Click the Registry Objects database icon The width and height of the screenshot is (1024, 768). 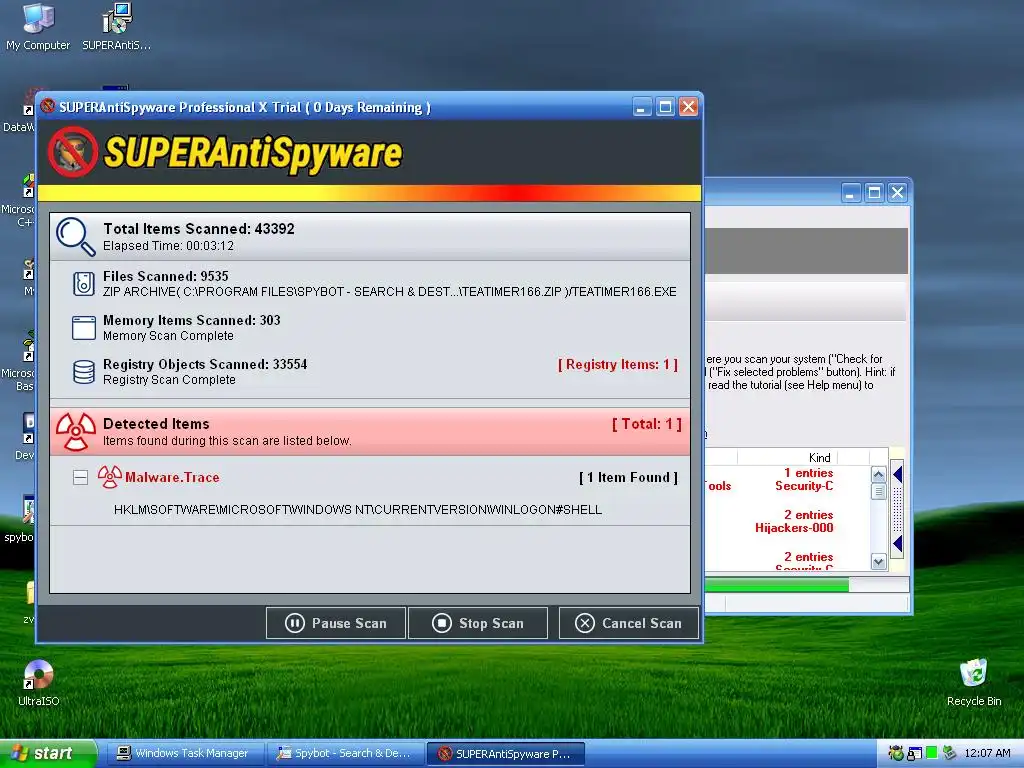tap(84, 372)
